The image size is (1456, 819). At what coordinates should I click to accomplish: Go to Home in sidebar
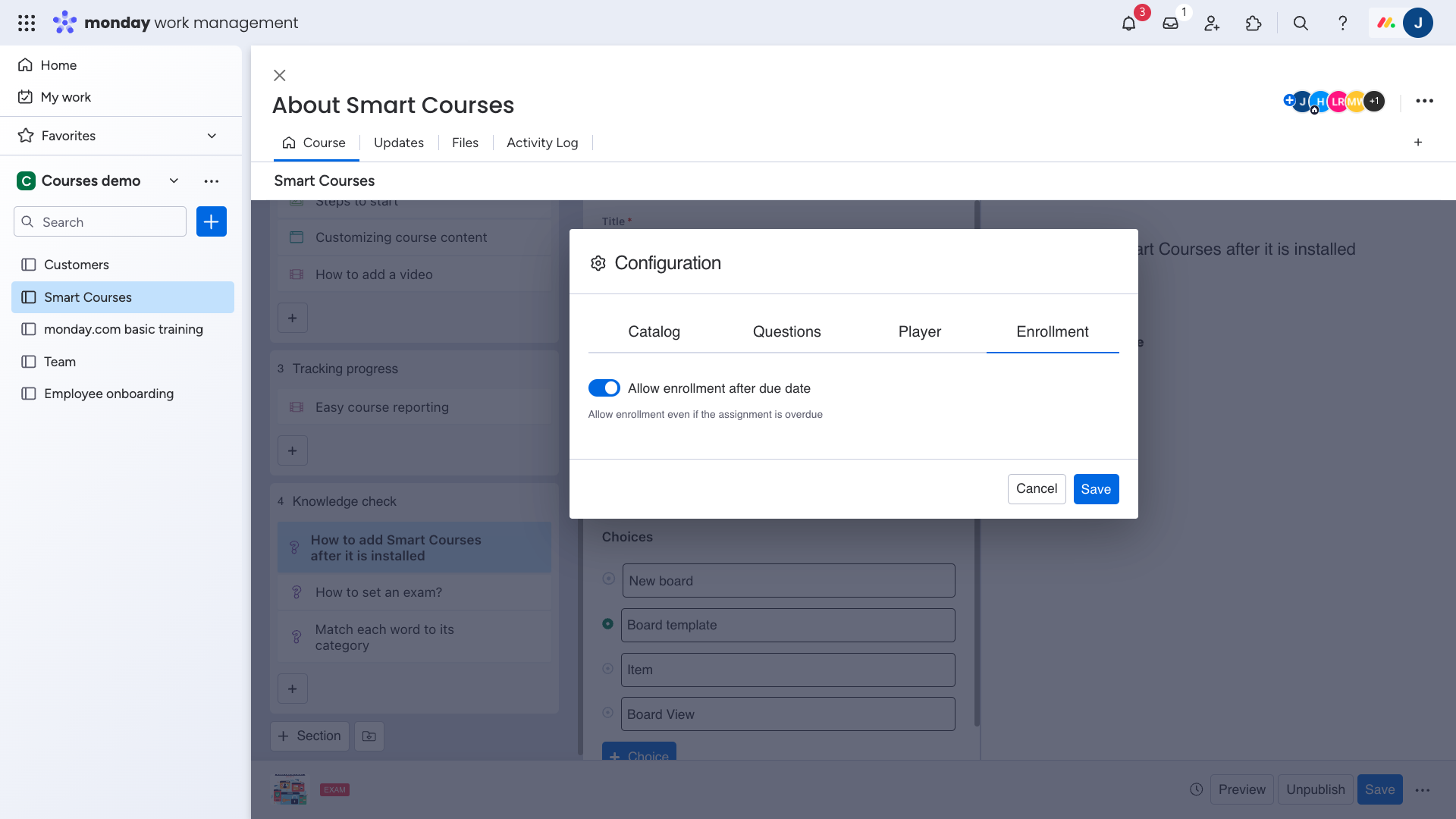click(x=58, y=65)
